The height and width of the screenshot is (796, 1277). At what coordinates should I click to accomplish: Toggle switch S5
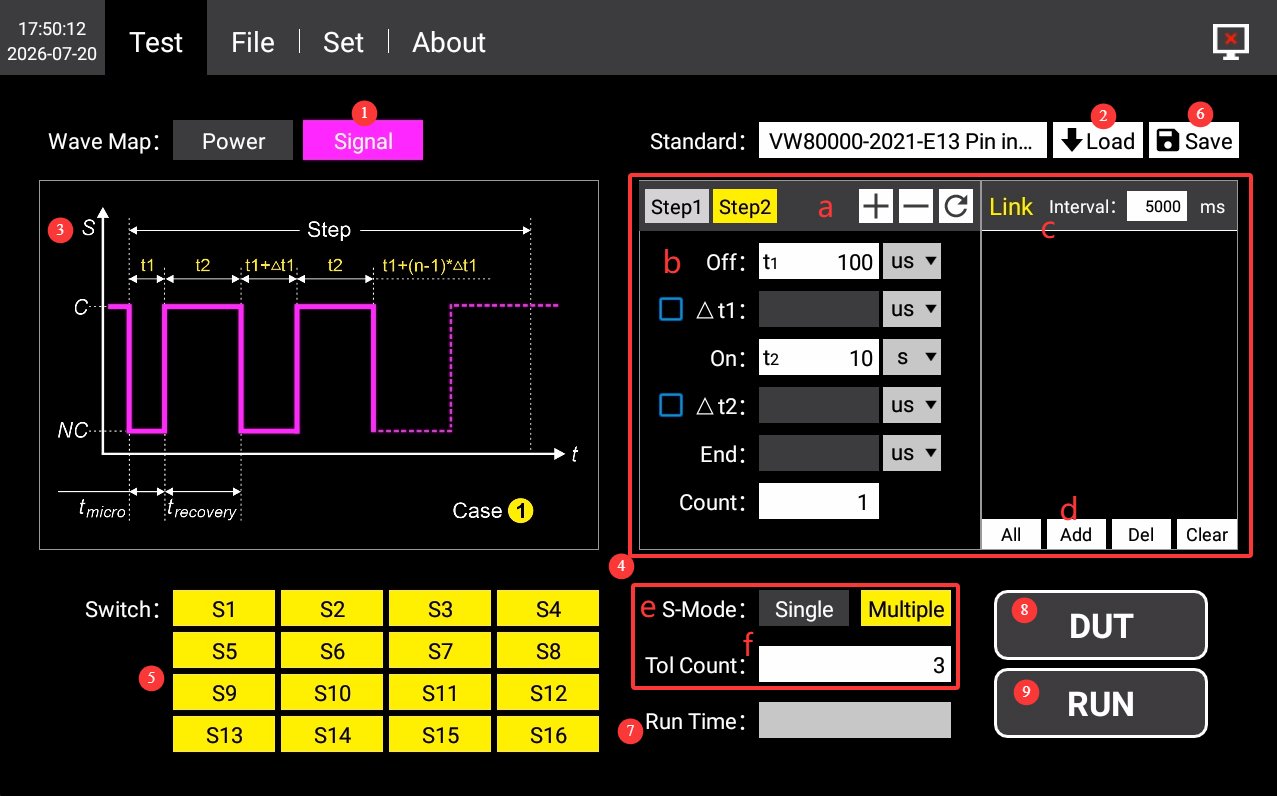(224, 651)
